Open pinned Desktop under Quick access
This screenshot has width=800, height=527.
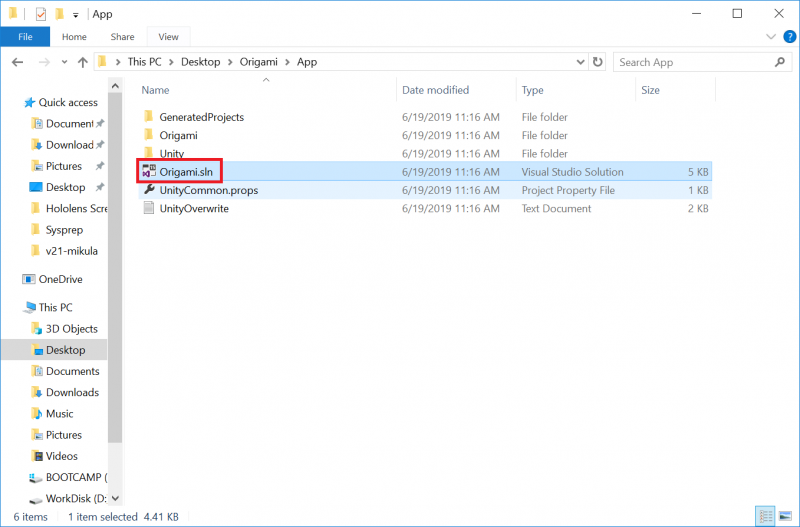click(x=65, y=187)
